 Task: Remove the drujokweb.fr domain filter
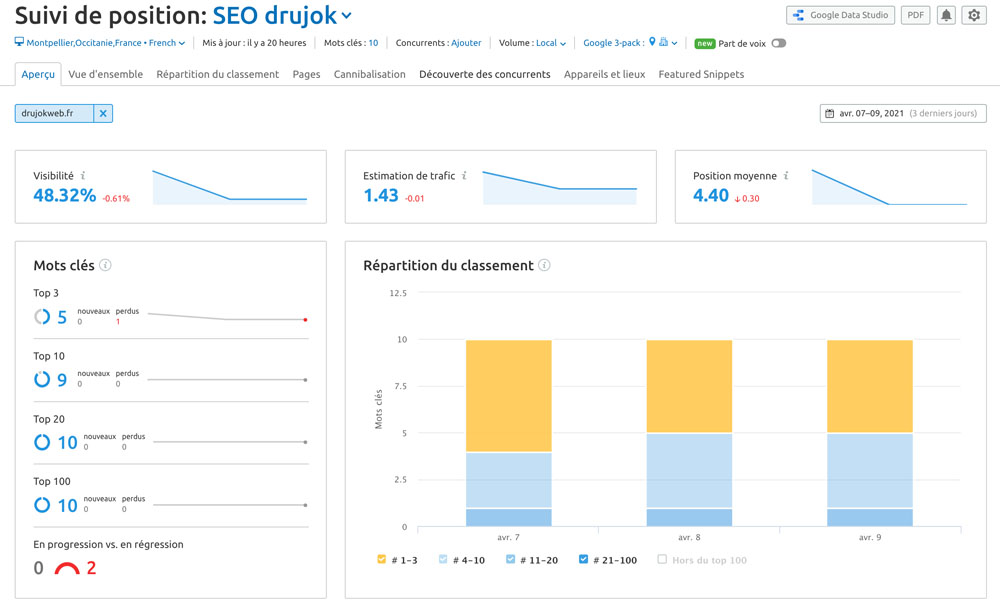coord(103,114)
